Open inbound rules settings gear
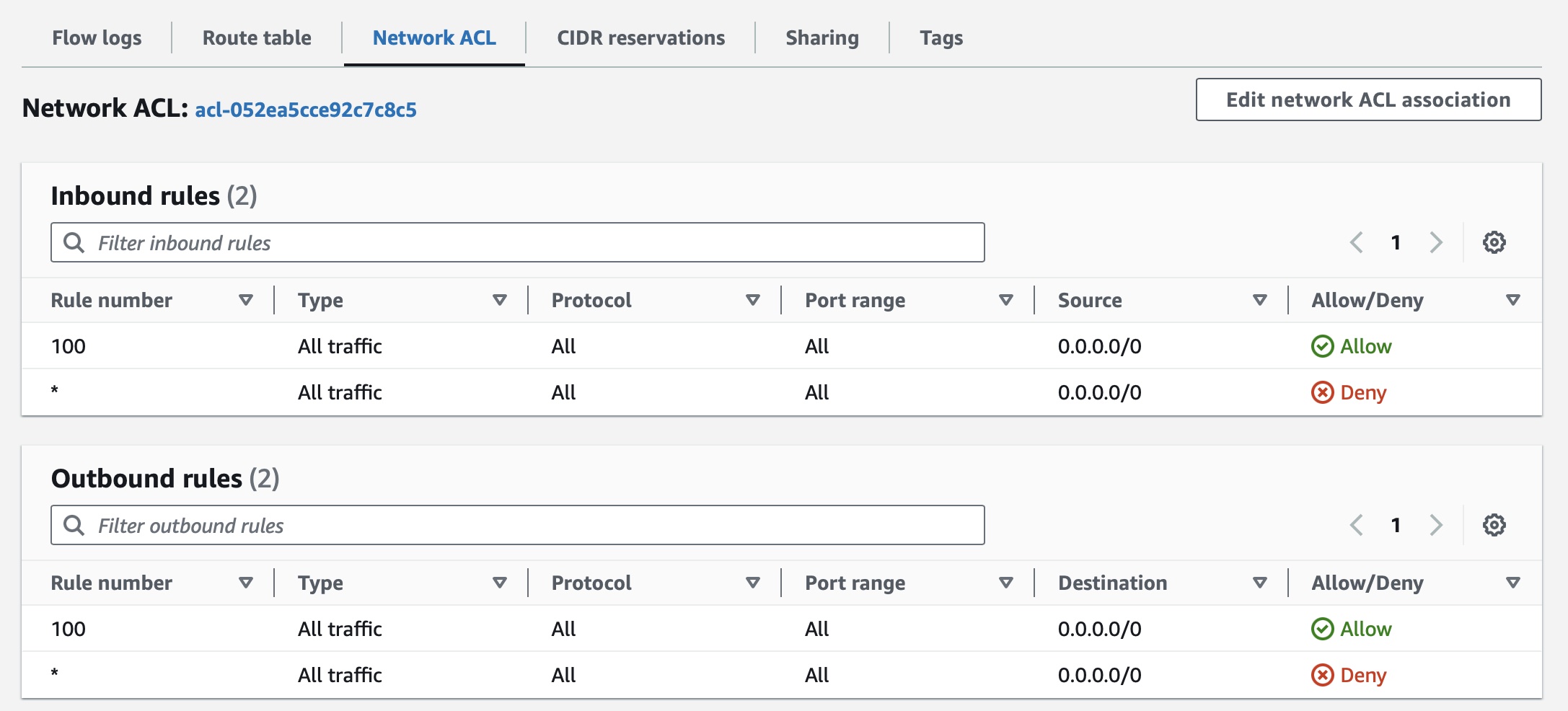 click(x=1494, y=242)
